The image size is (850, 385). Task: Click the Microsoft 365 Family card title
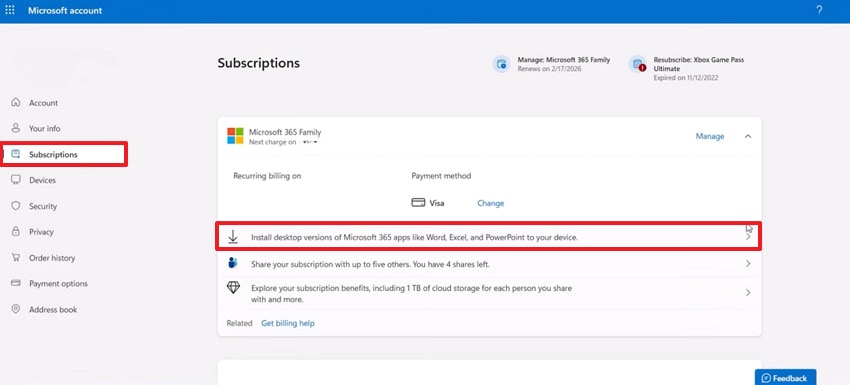[285, 132]
